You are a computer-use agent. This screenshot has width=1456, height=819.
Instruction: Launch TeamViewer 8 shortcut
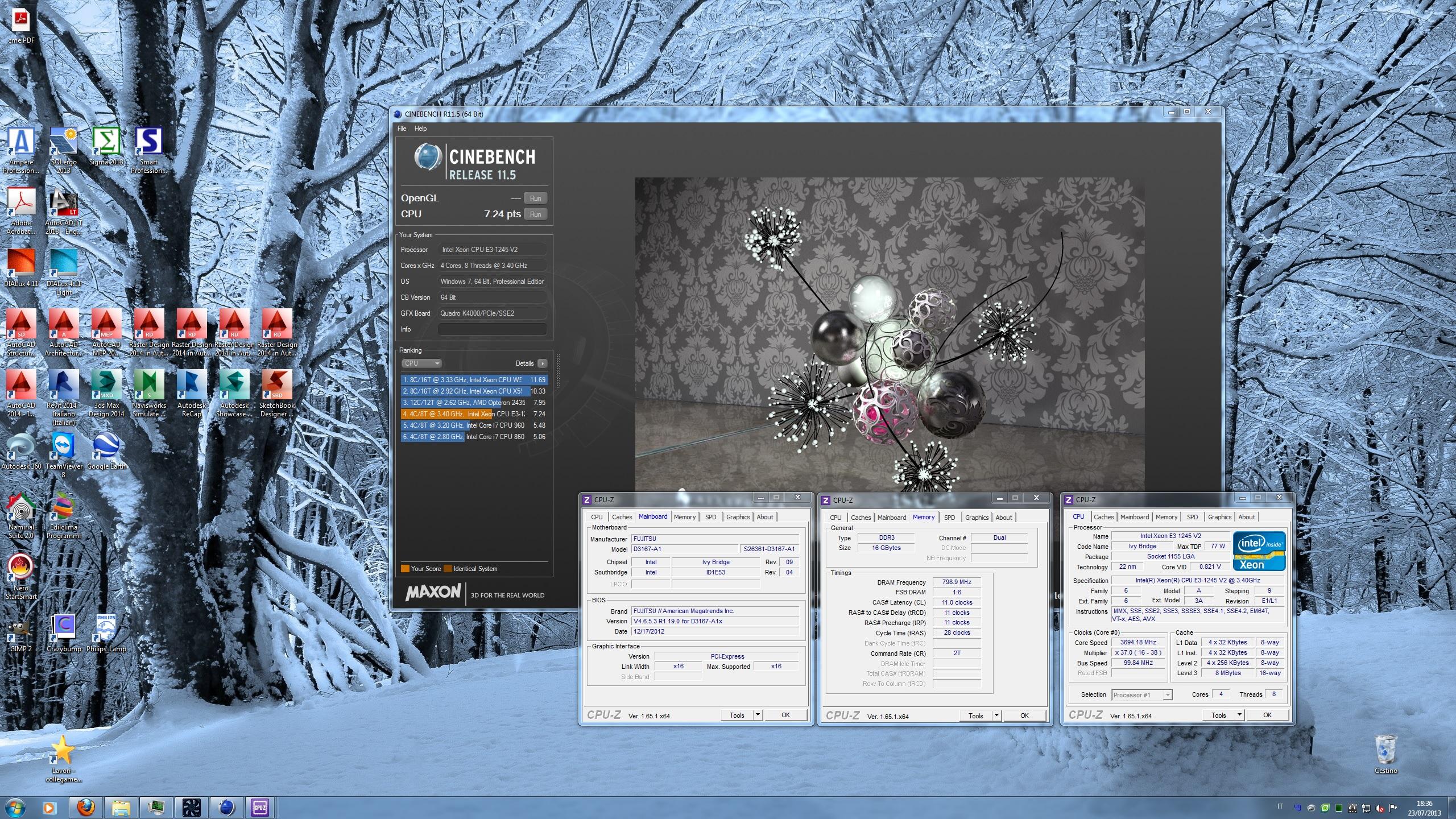click(64, 455)
